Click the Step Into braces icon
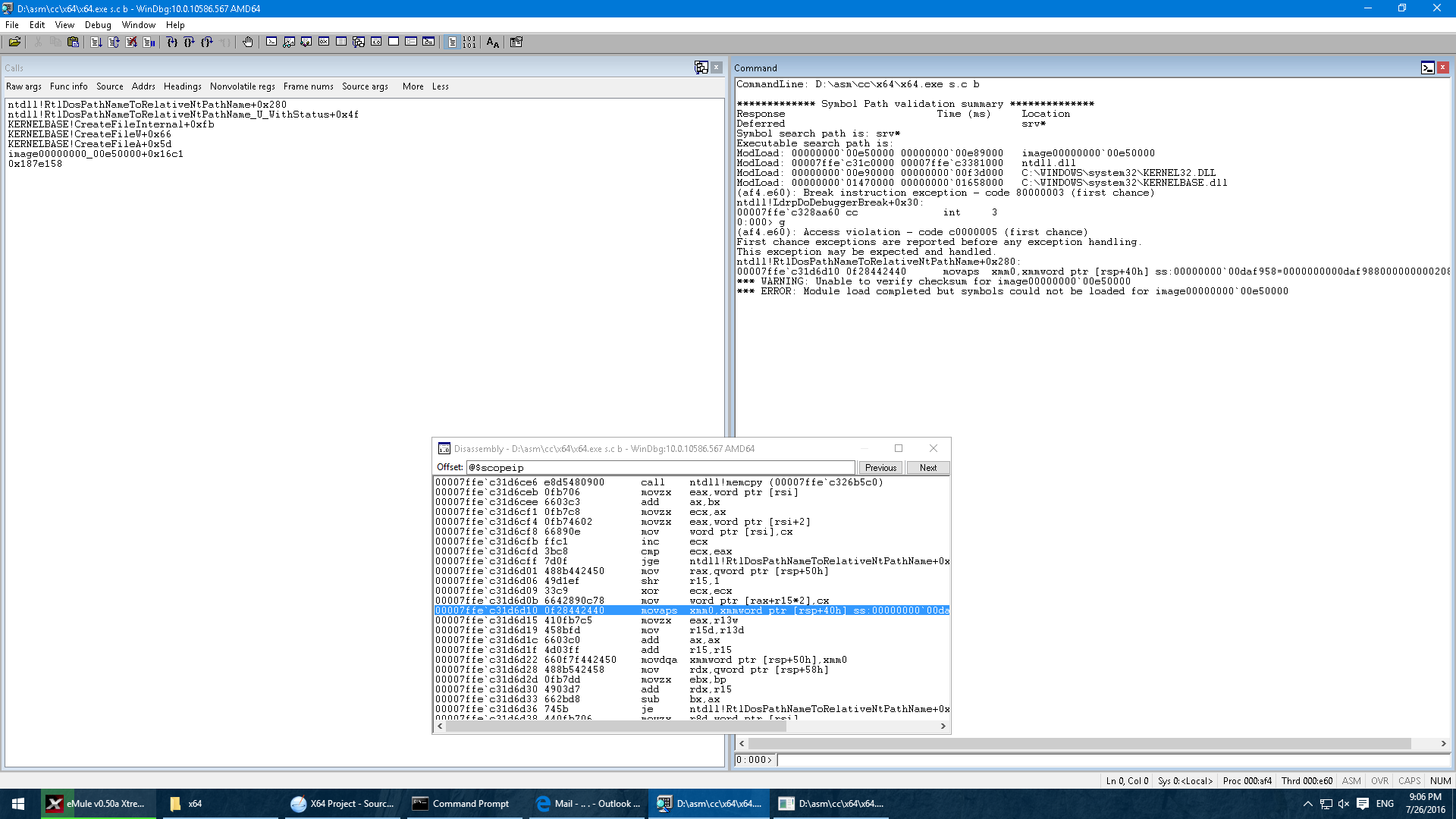The height and width of the screenshot is (819, 1456). [172, 42]
